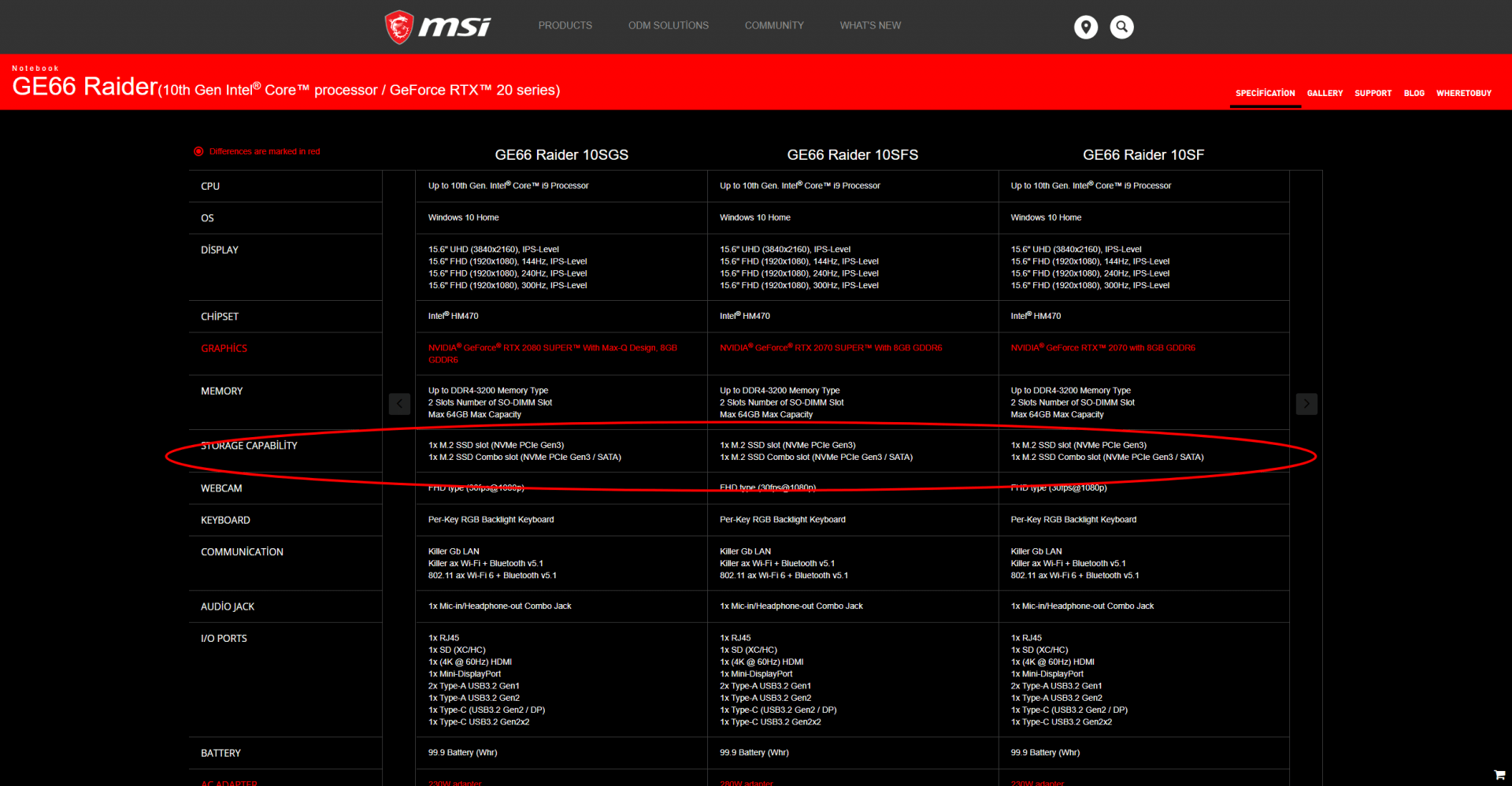The image size is (1512, 786).
Task: Open the ODM Solutions menu
Action: tap(669, 26)
